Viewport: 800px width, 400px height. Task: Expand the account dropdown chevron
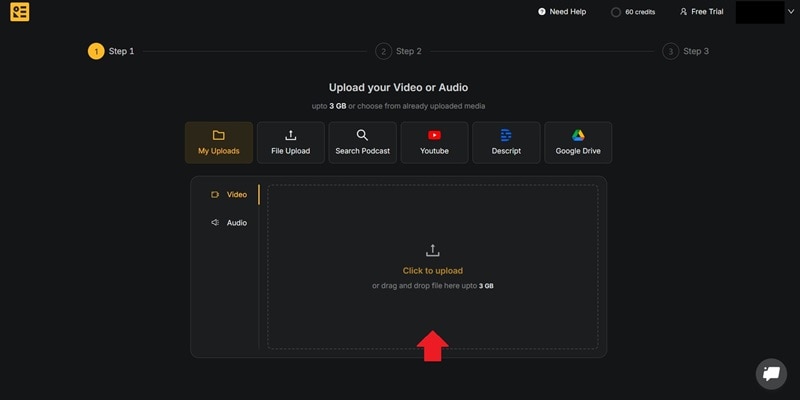[791, 12]
